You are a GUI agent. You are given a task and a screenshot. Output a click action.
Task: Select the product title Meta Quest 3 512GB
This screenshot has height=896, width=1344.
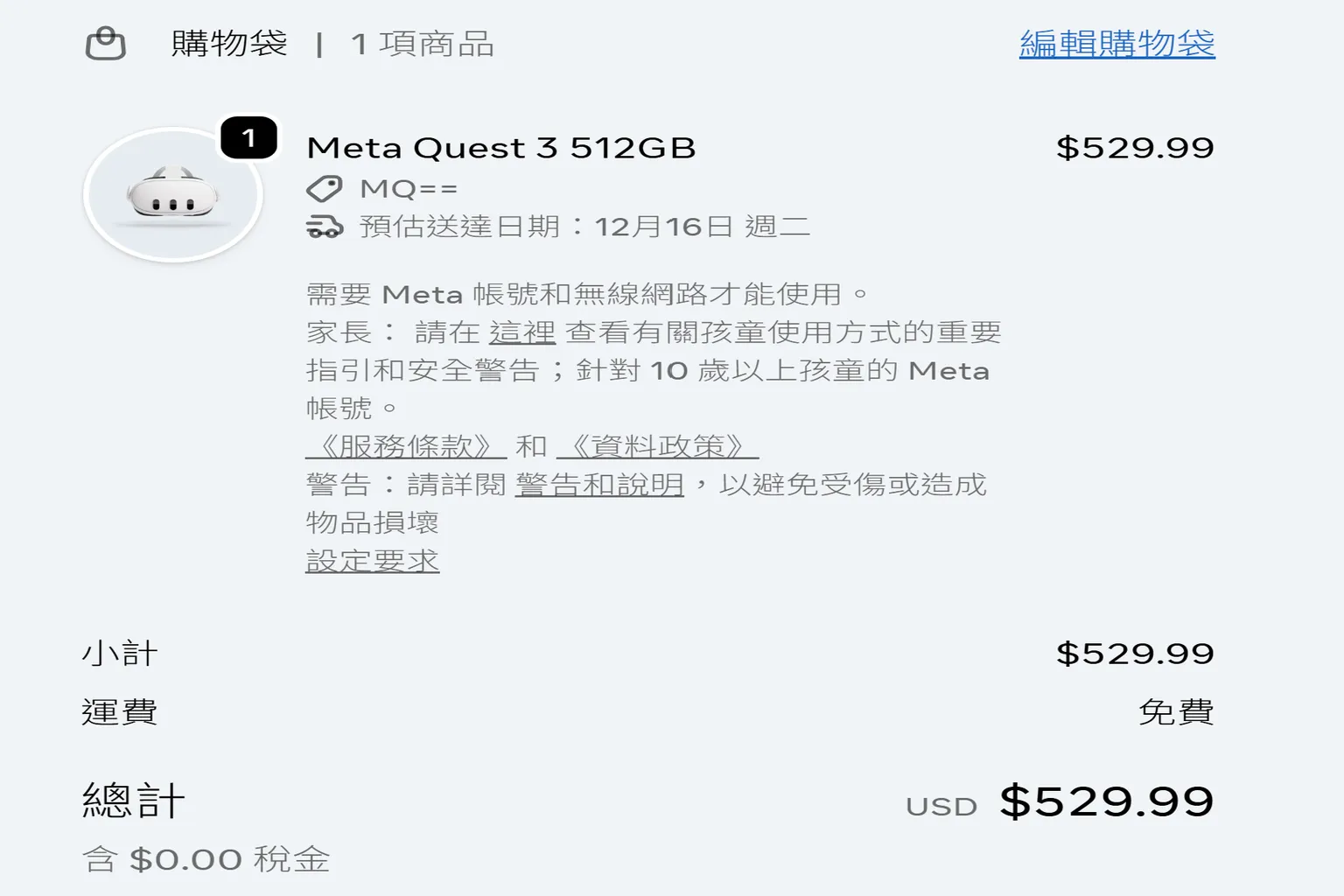pyautogui.click(x=500, y=146)
